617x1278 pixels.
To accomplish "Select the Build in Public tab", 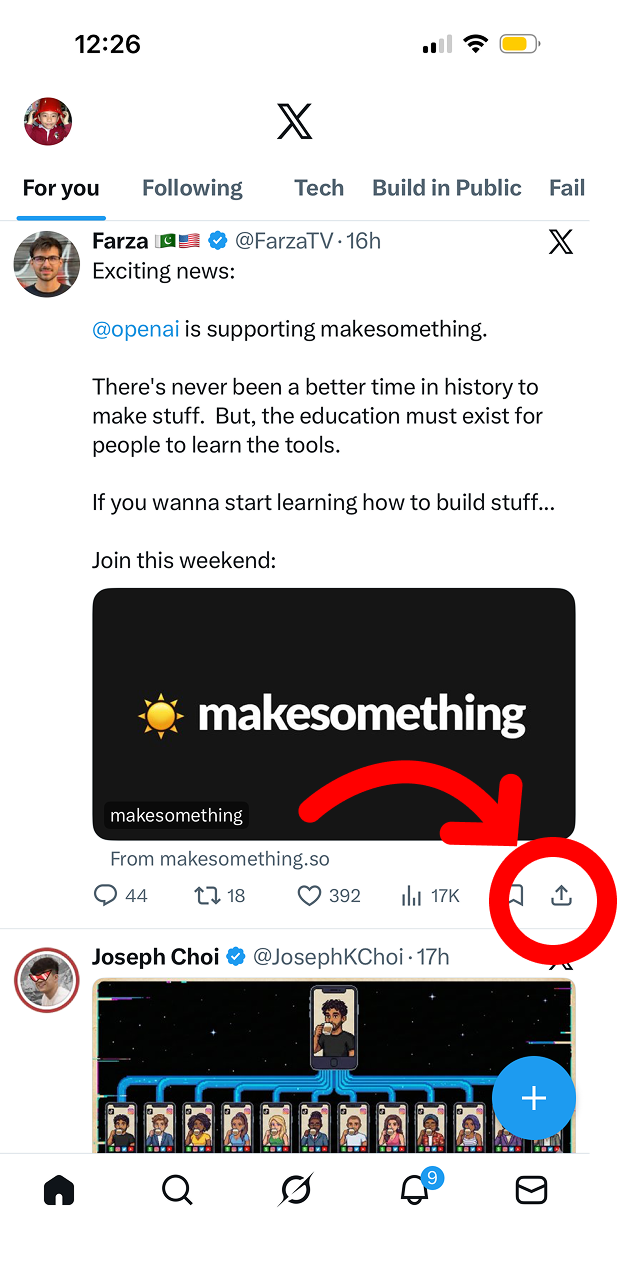I will 447,188.
